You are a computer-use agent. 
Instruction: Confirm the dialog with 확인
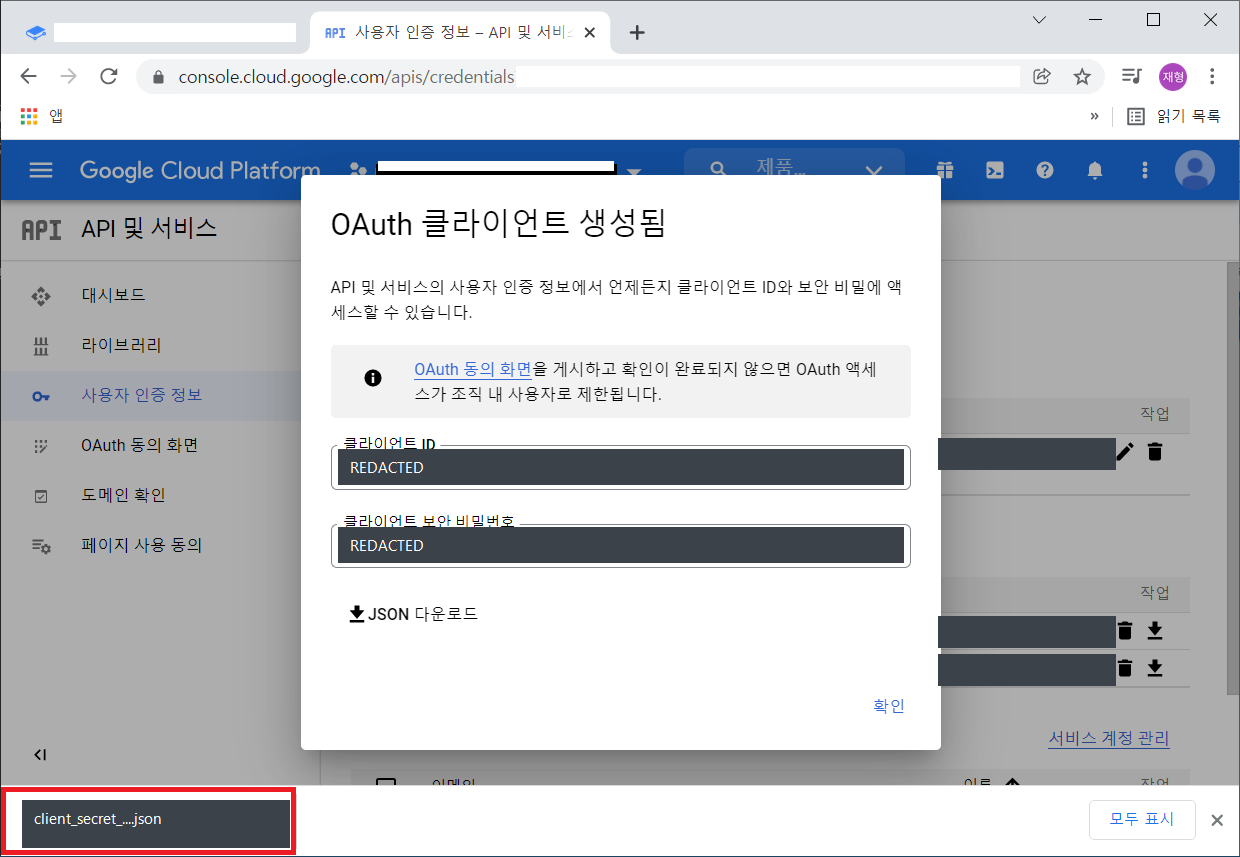coord(889,706)
